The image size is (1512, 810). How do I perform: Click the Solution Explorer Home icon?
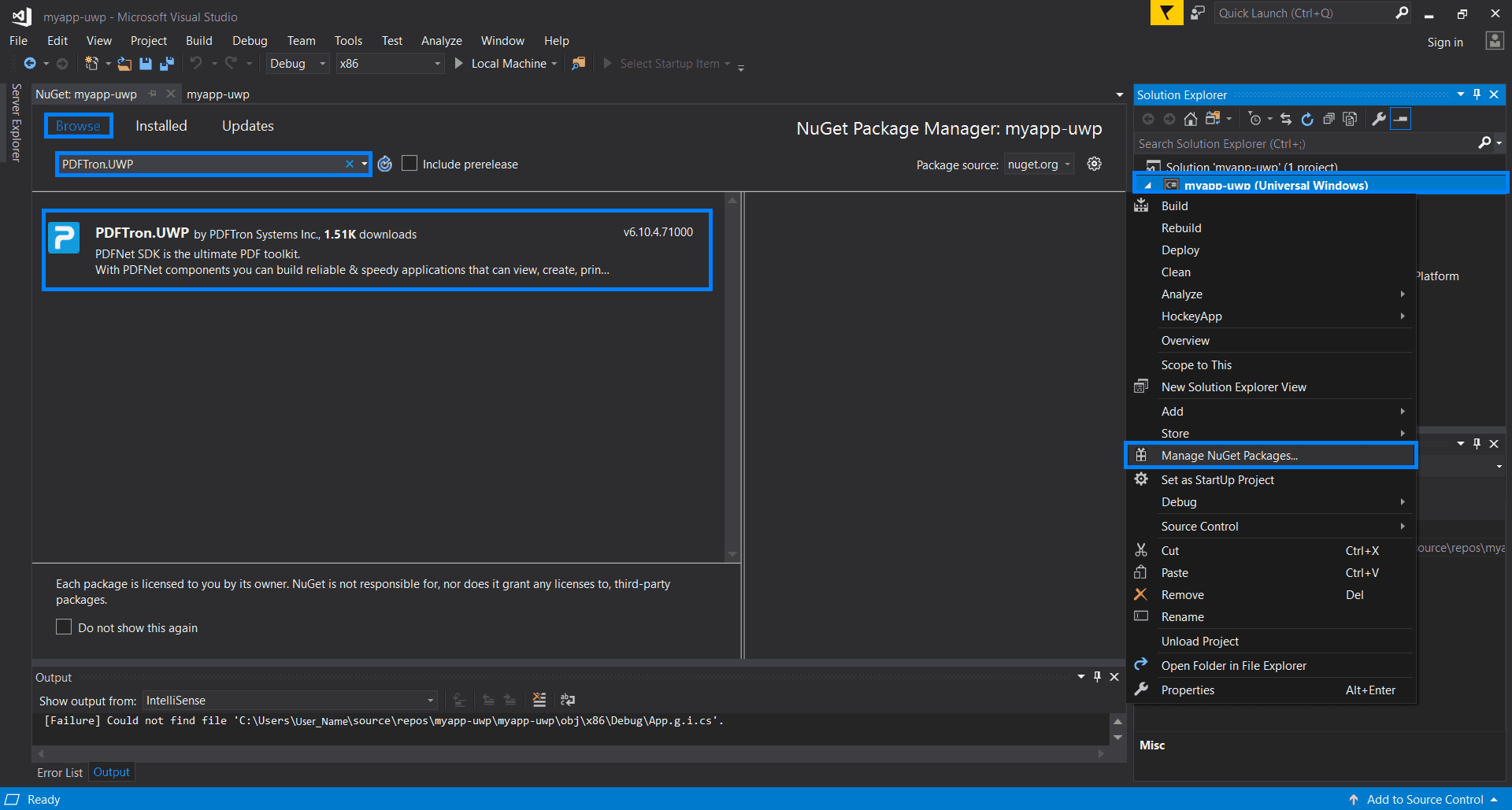point(1191,119)
